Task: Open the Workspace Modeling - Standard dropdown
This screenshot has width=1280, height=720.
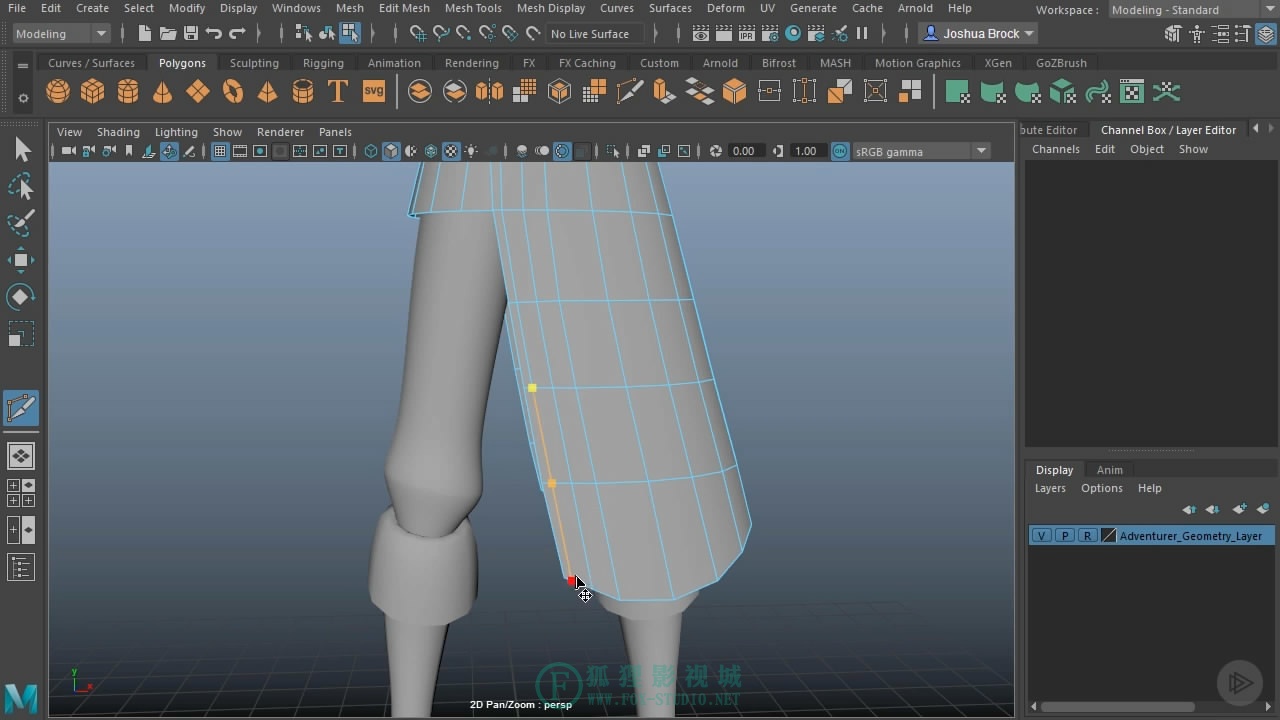Action: (x=1194, y=10)
